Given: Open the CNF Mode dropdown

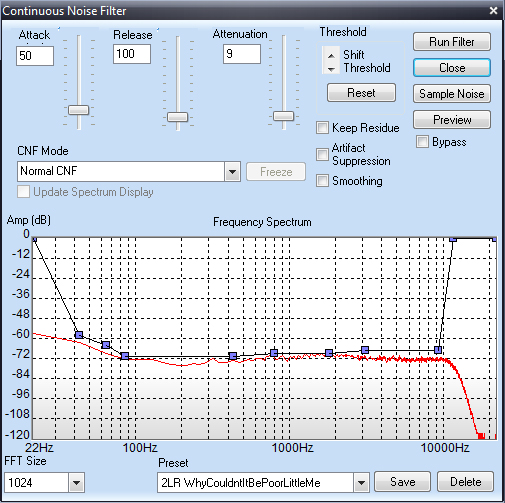Looking at the screenshot, I should tap(232, 172).
